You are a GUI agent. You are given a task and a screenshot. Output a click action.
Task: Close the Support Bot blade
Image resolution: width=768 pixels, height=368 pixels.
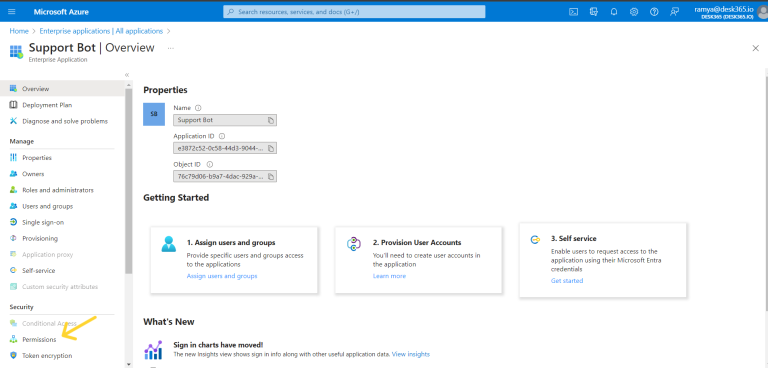[x=755, y=48]
